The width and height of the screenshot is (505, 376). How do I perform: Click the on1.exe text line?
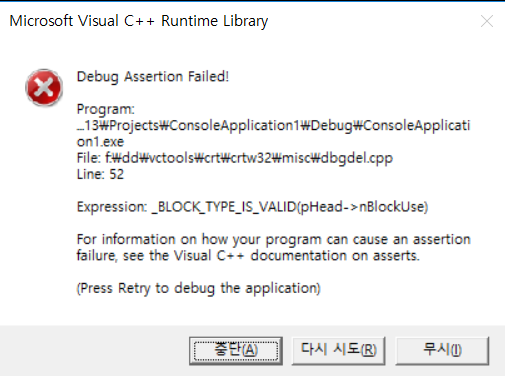coord(100,142)
